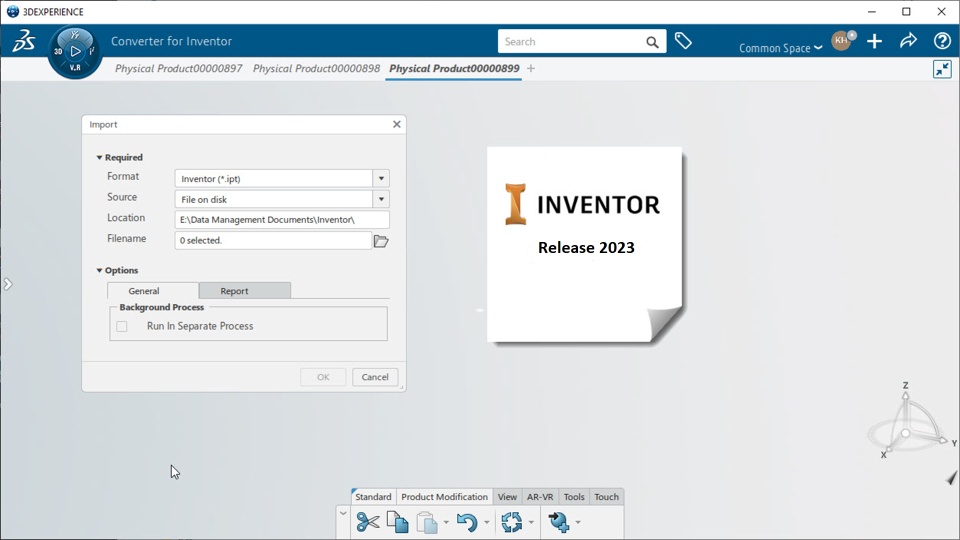The image size is (960, 540).
Task: Open the tag icon next to search
Action: (683, 41)
